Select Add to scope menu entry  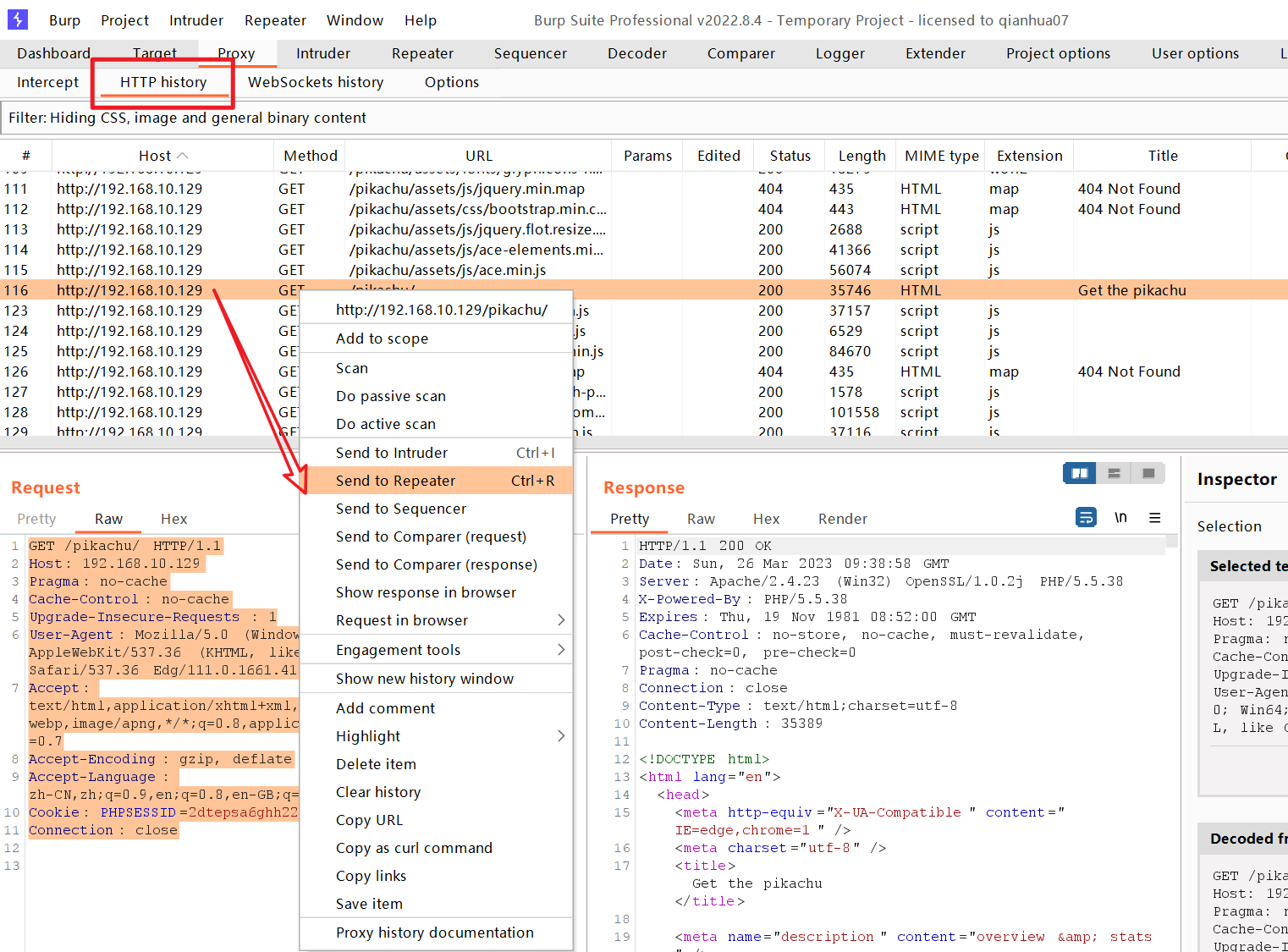437,338
